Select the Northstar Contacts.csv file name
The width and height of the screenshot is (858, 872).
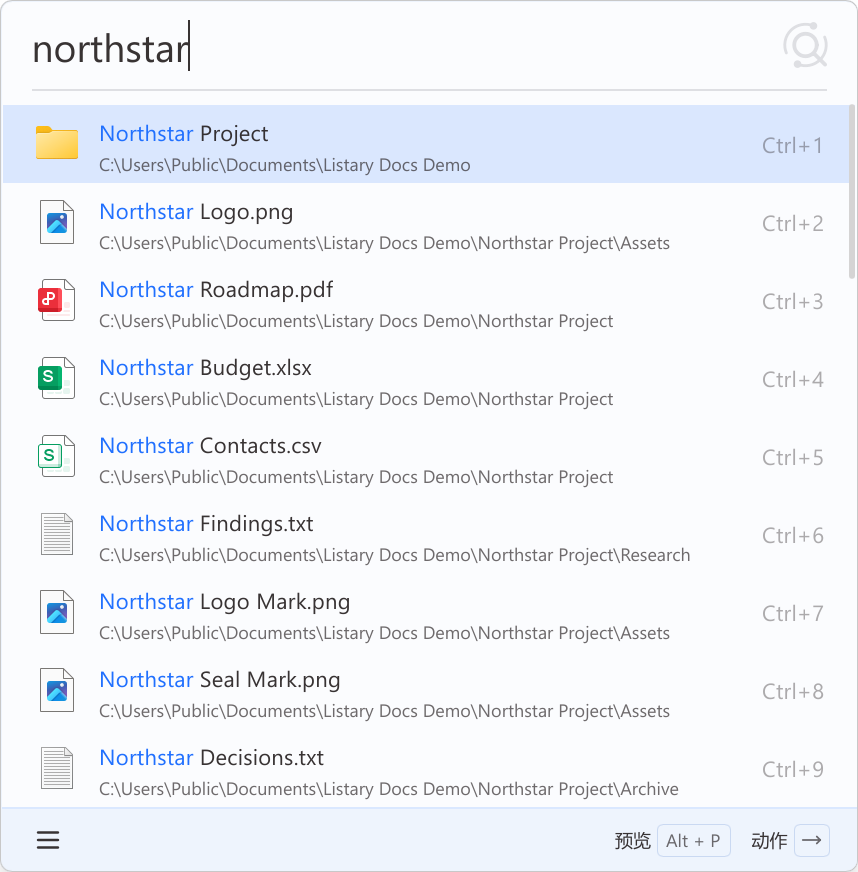[x=210, y=445]
